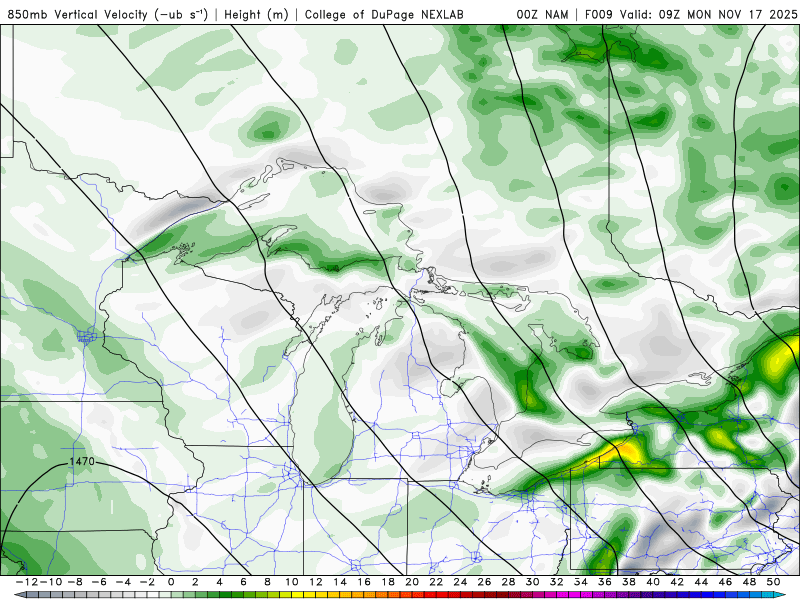Click the '46' color scale label
Screen dimensions: 800x600
726,582
